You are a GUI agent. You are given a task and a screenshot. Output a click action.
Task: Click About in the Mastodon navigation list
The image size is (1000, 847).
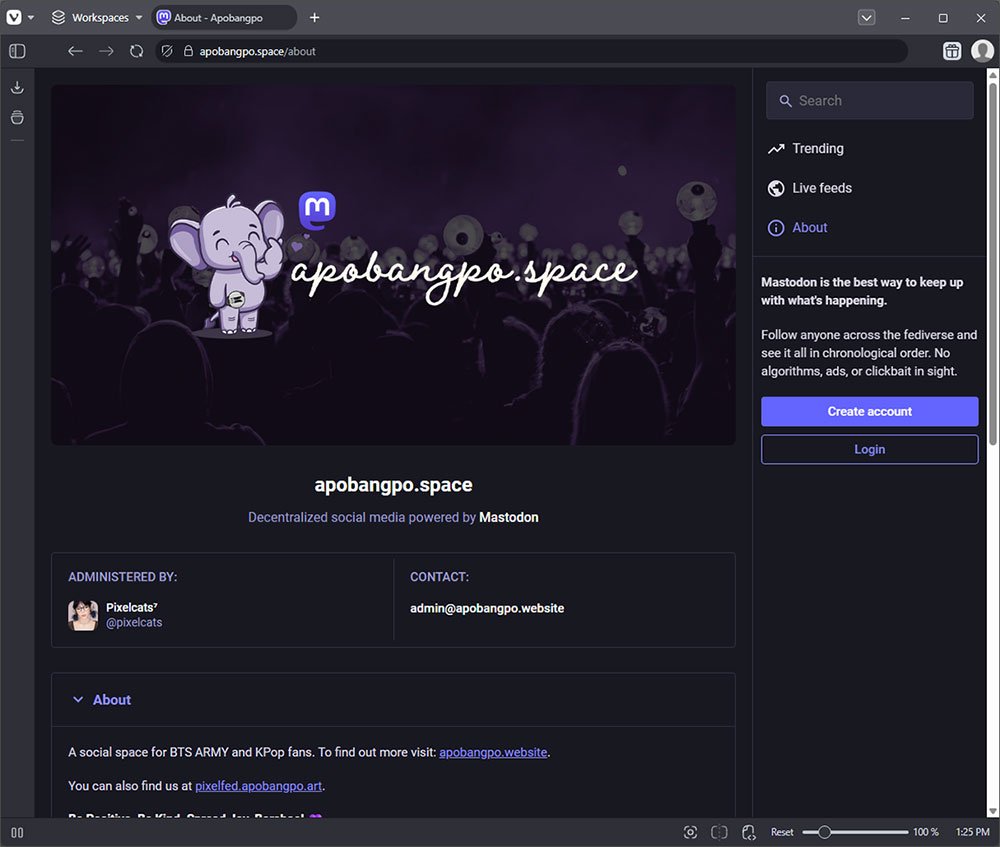[x=811, y=227]
